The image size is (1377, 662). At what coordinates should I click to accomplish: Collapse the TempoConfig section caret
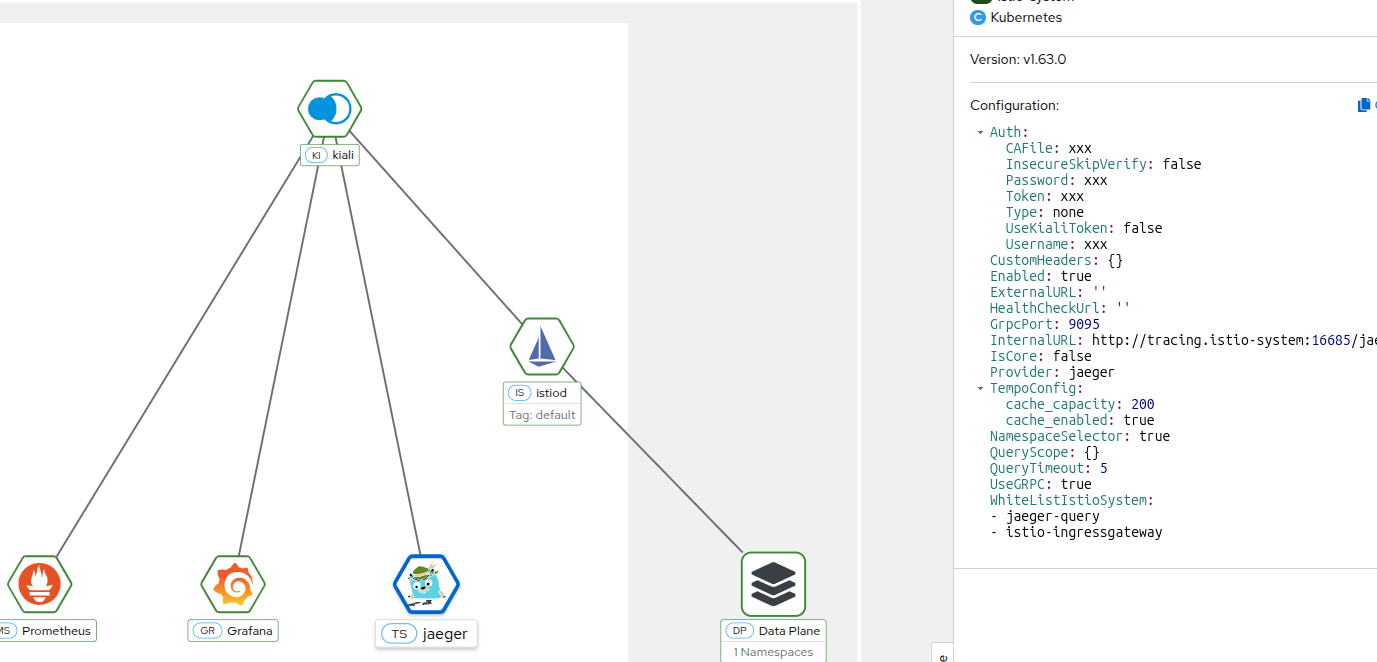pos(980,388)
